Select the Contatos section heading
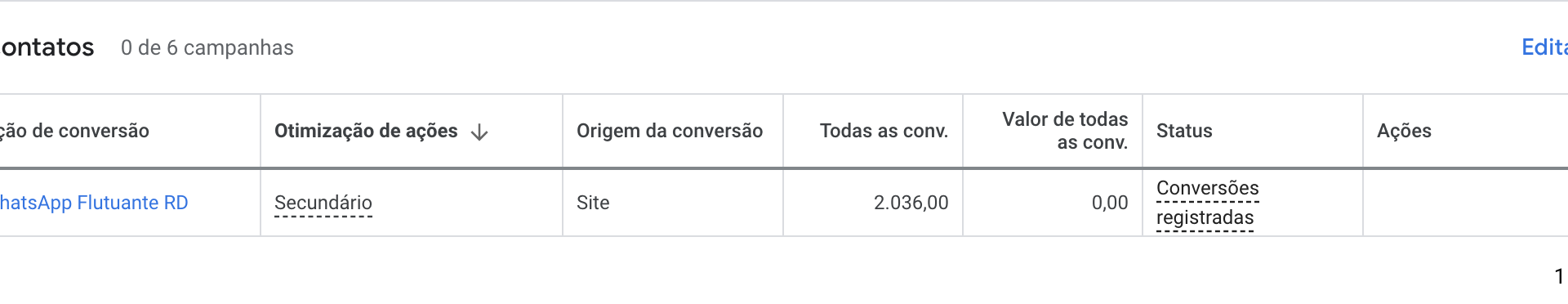 tap(47, 47)
